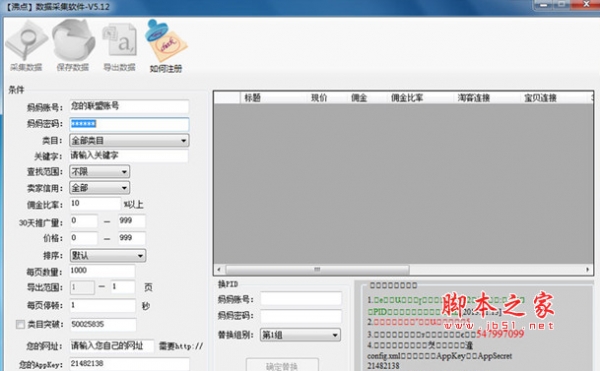The width and height of the screenshot is (600, 371).
Task: Click the 每页数量 field showing 1000
Action: [x=102, y=271]
